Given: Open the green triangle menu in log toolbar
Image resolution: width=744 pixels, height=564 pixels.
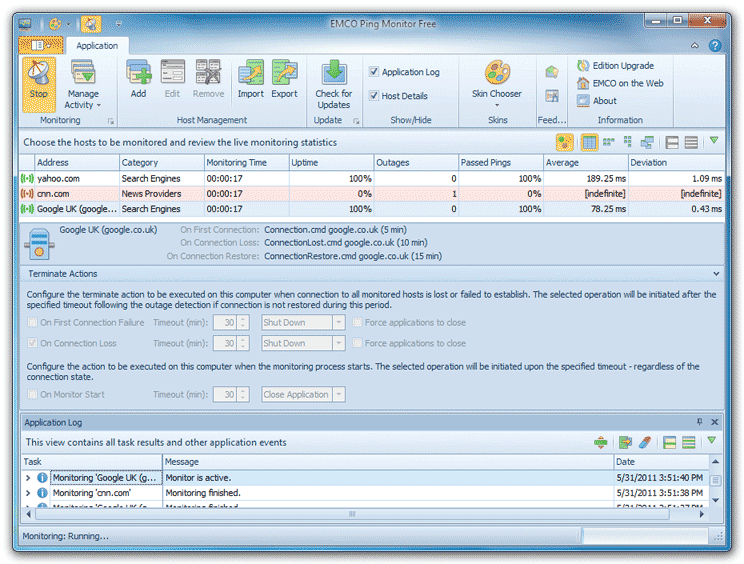Looking at the screenshot, I should [x=711, y=441].
